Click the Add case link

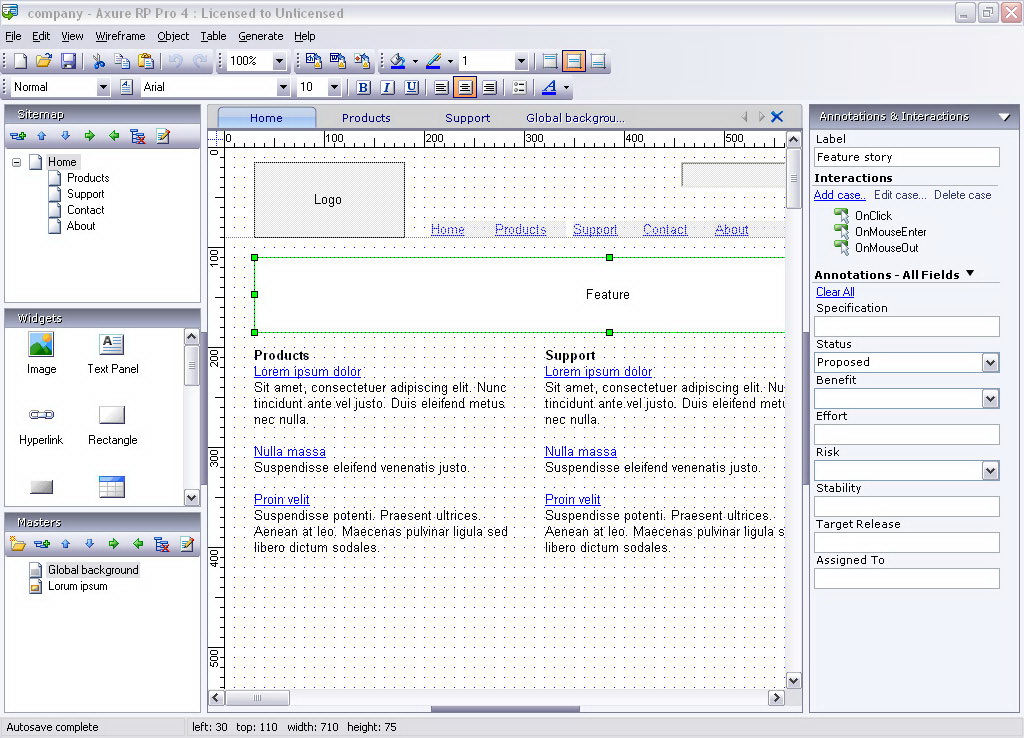tap(839, 195)
